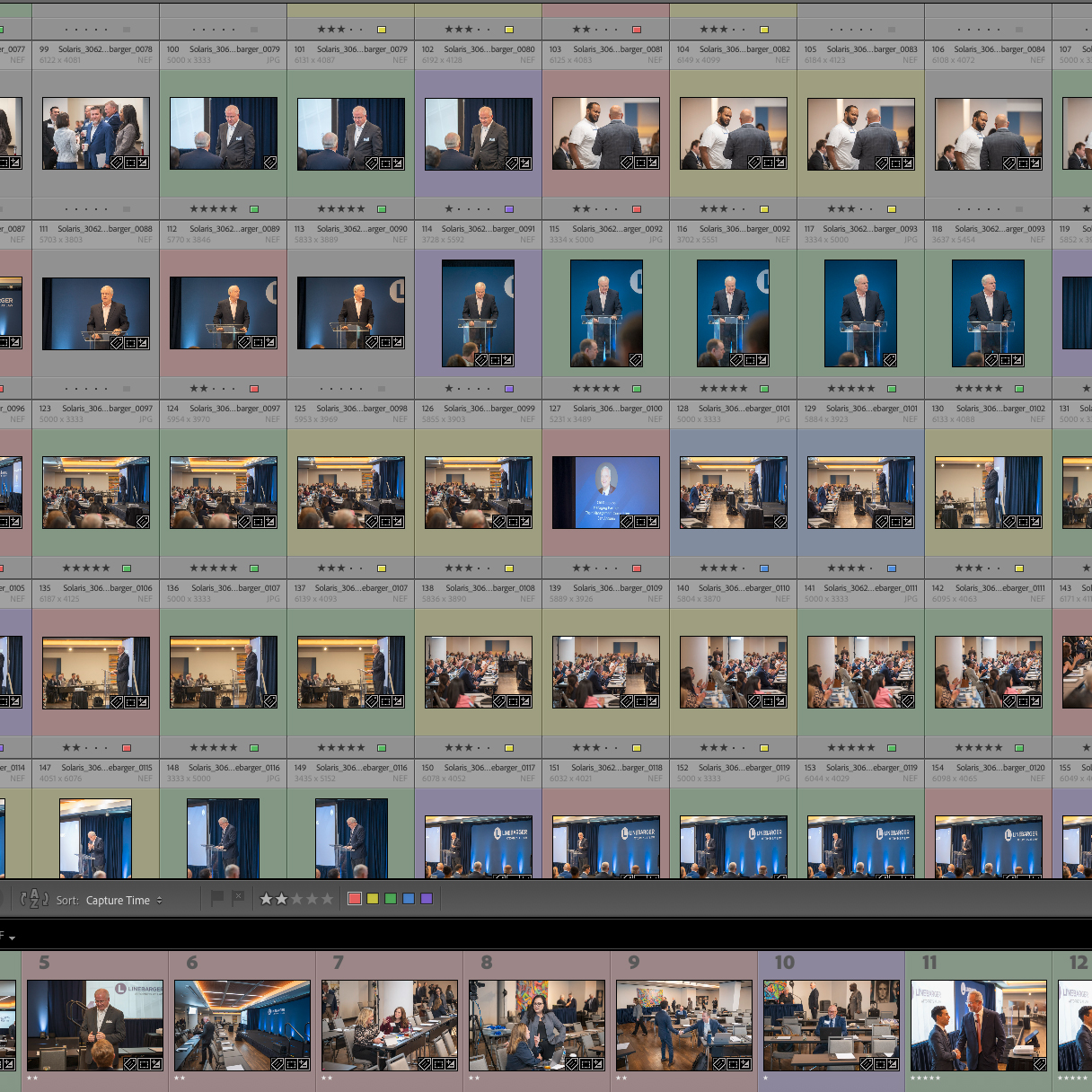Click the reject flag icon in the toolbar
This screenshot has height=1092, width=1092.
[238, 898]
